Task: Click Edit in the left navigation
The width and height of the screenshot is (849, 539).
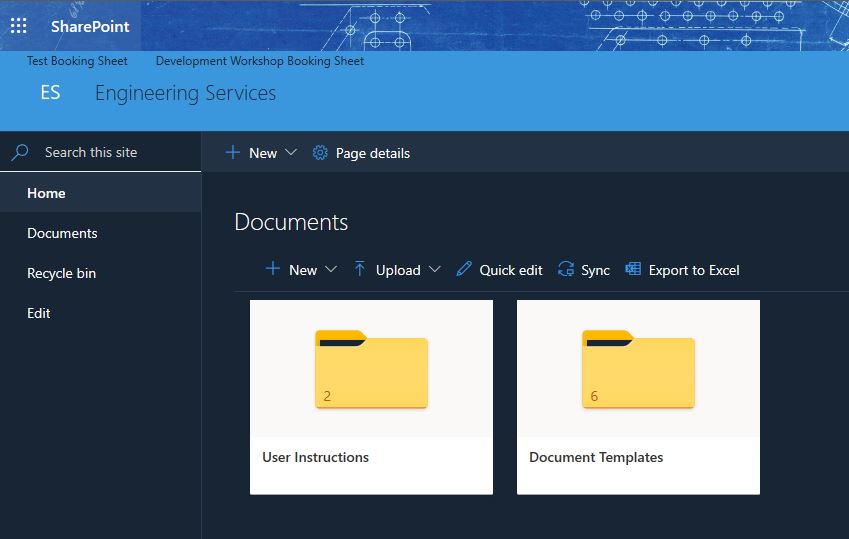Action: (x=38, y=313)
